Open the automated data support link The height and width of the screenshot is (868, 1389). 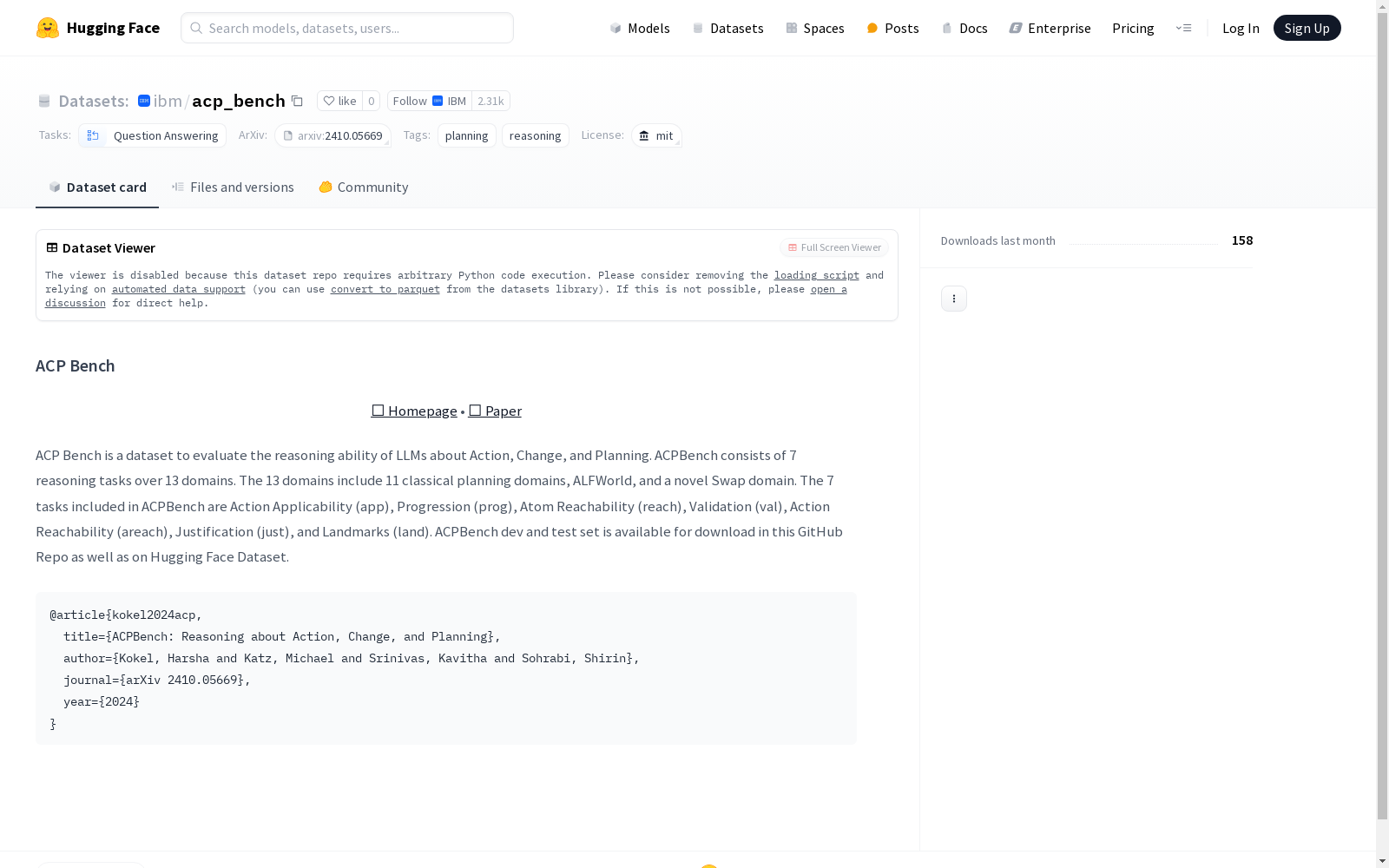point(179,289)
